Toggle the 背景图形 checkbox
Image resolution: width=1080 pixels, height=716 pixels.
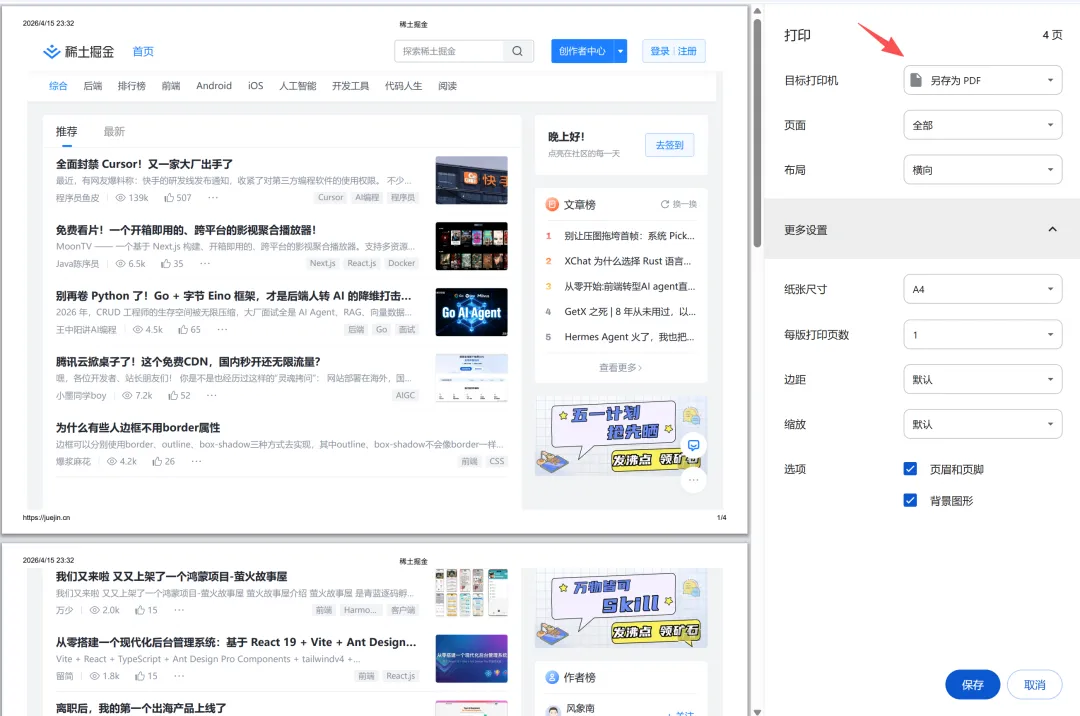[910, 501]
